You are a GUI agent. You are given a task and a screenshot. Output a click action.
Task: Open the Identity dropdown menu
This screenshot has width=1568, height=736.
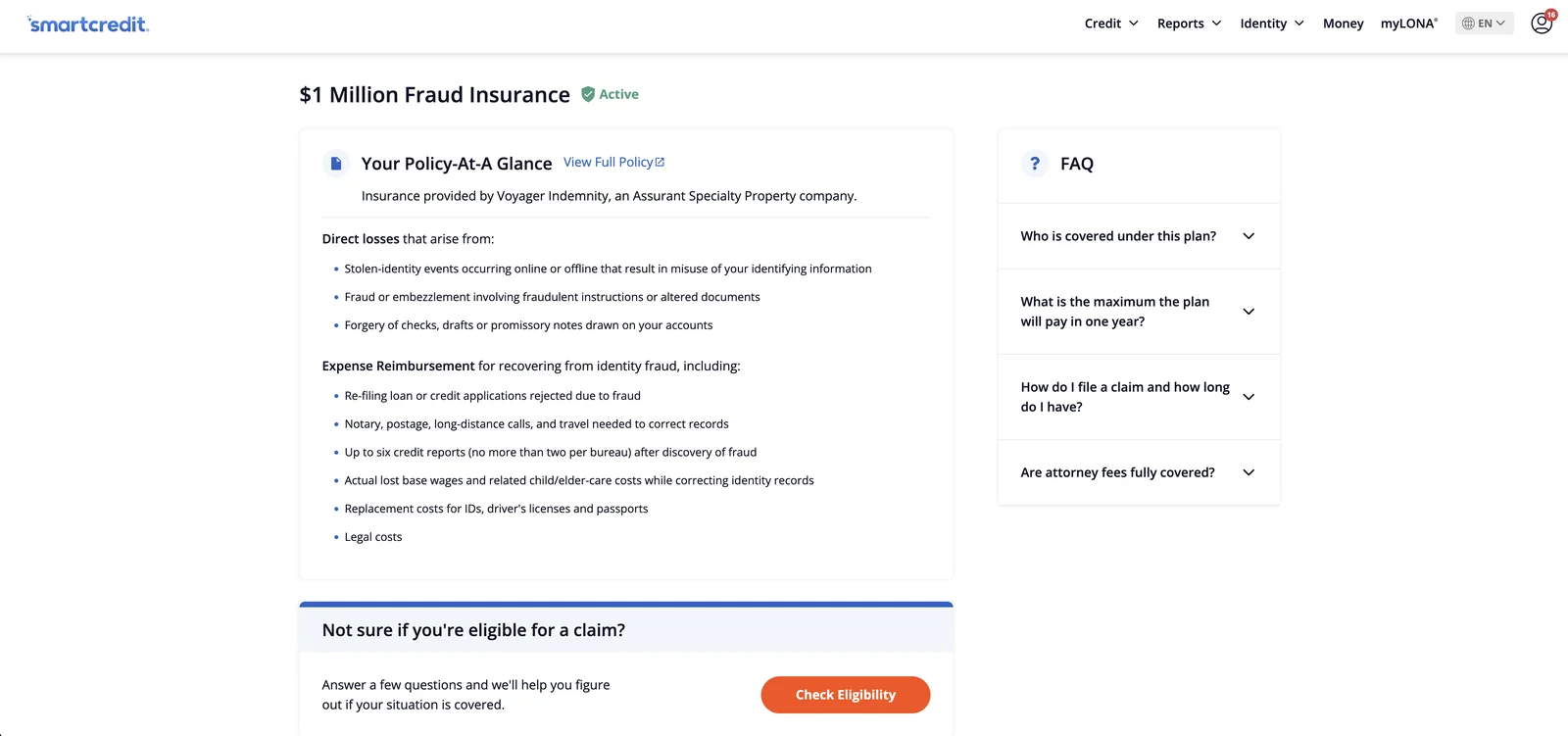click(x=1272, y=24)
